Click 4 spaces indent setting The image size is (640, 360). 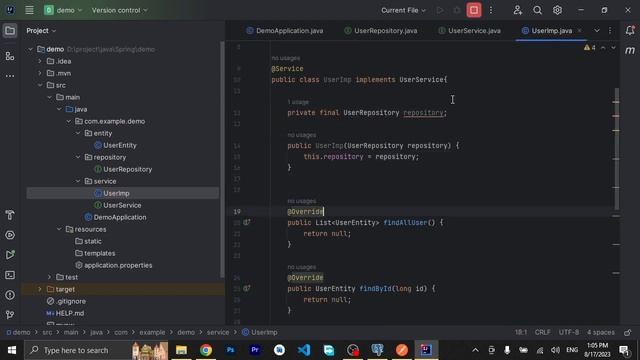click(x=600, y=332)
